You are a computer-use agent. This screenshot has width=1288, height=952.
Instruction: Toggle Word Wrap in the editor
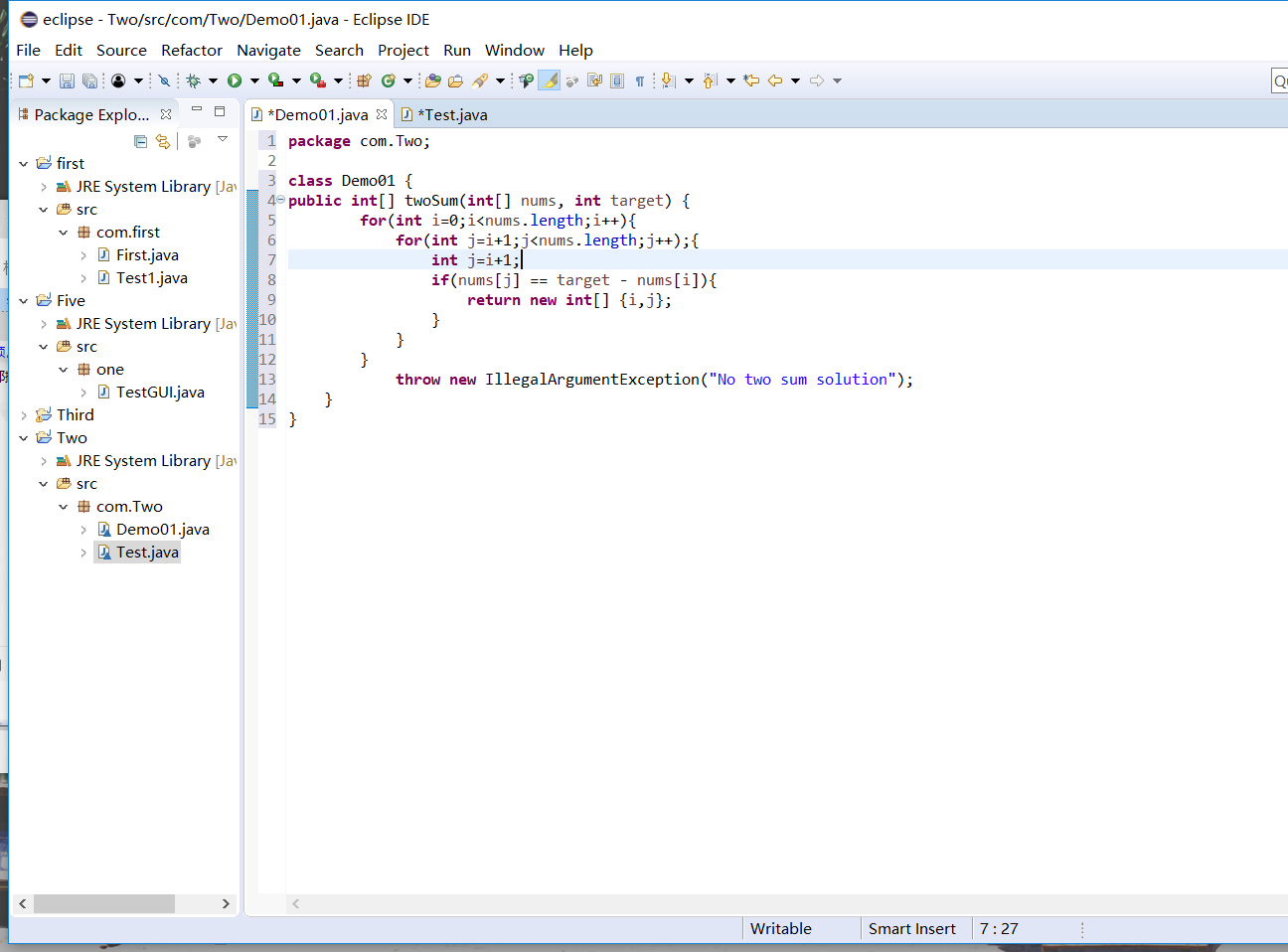[594, 80]
